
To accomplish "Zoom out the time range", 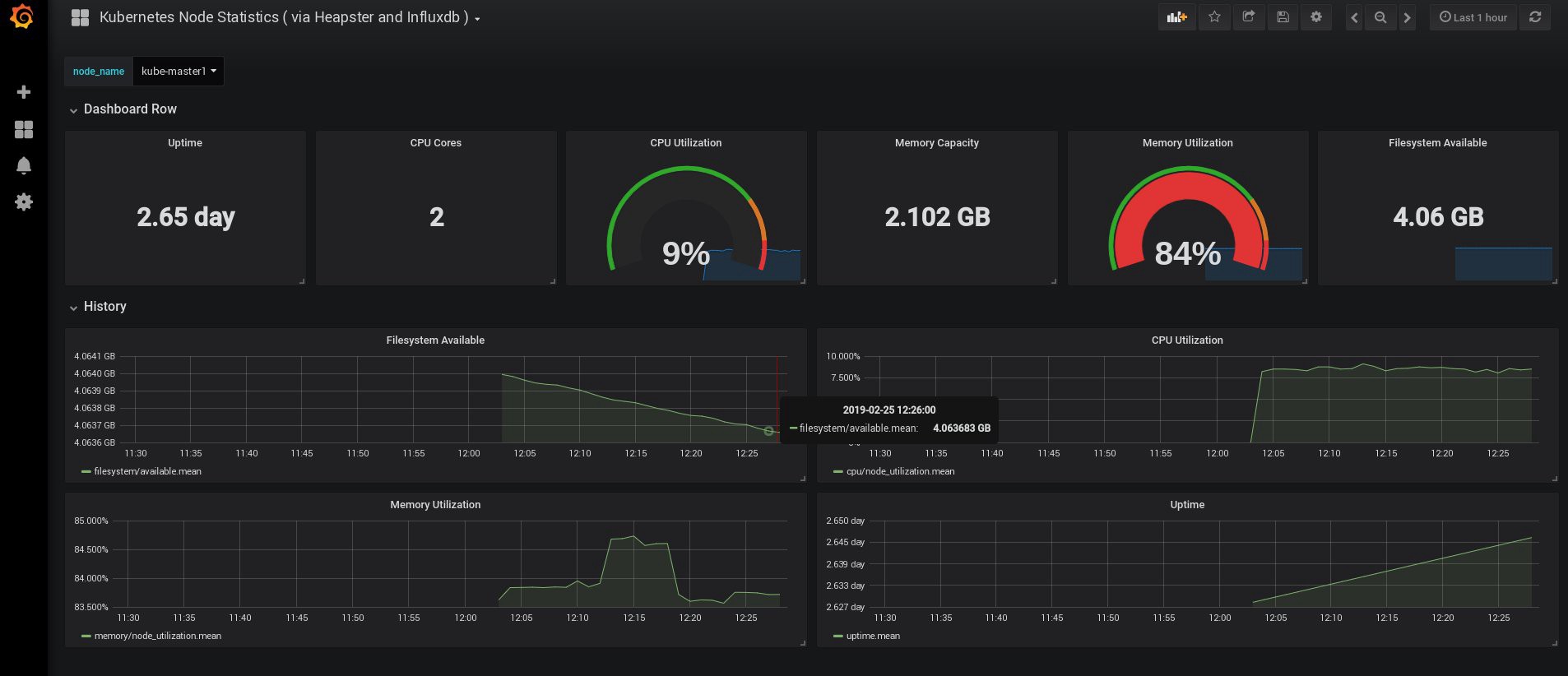I will point(1380,17).
